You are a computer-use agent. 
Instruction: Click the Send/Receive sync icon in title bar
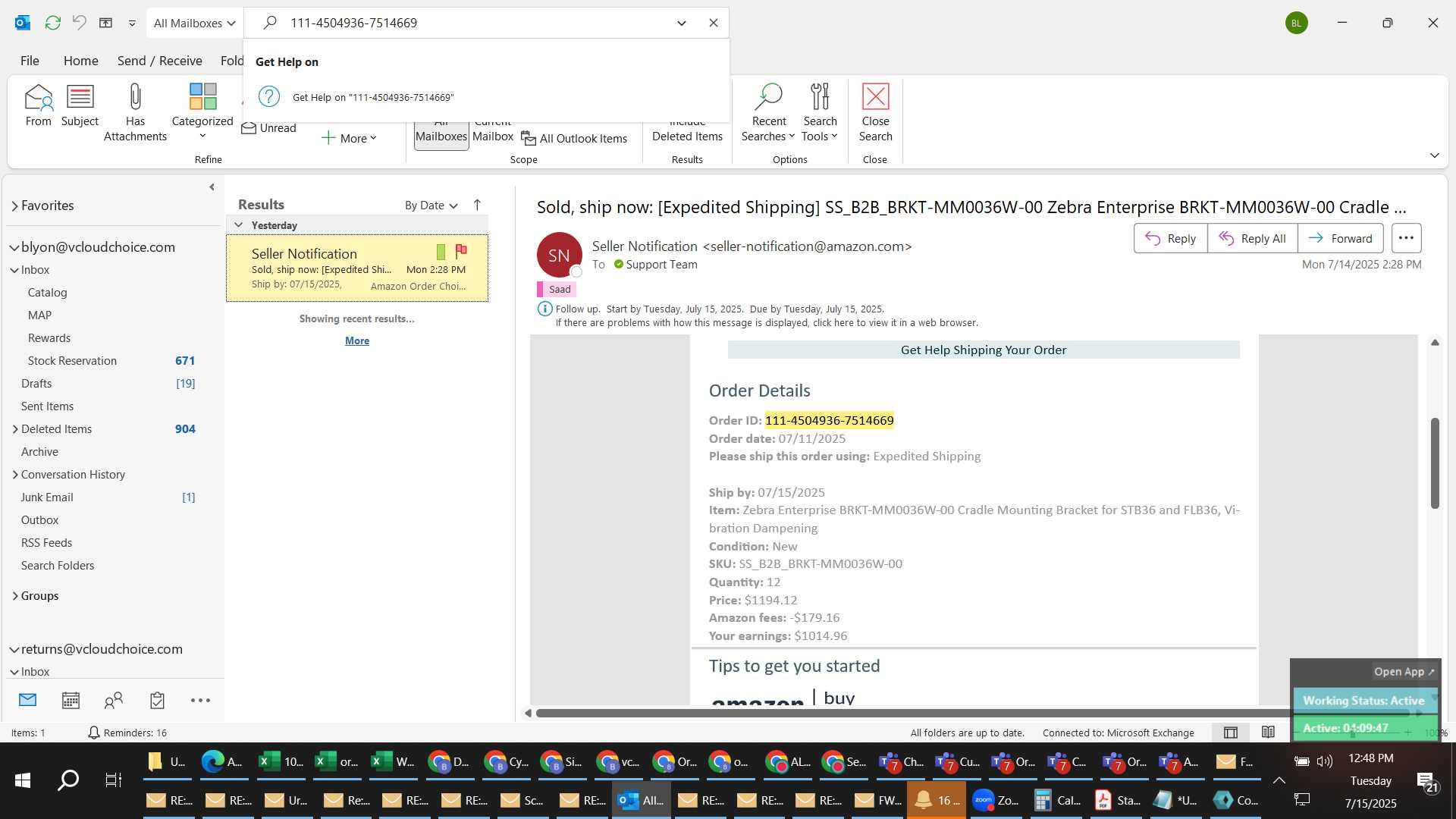click(52, 23)
